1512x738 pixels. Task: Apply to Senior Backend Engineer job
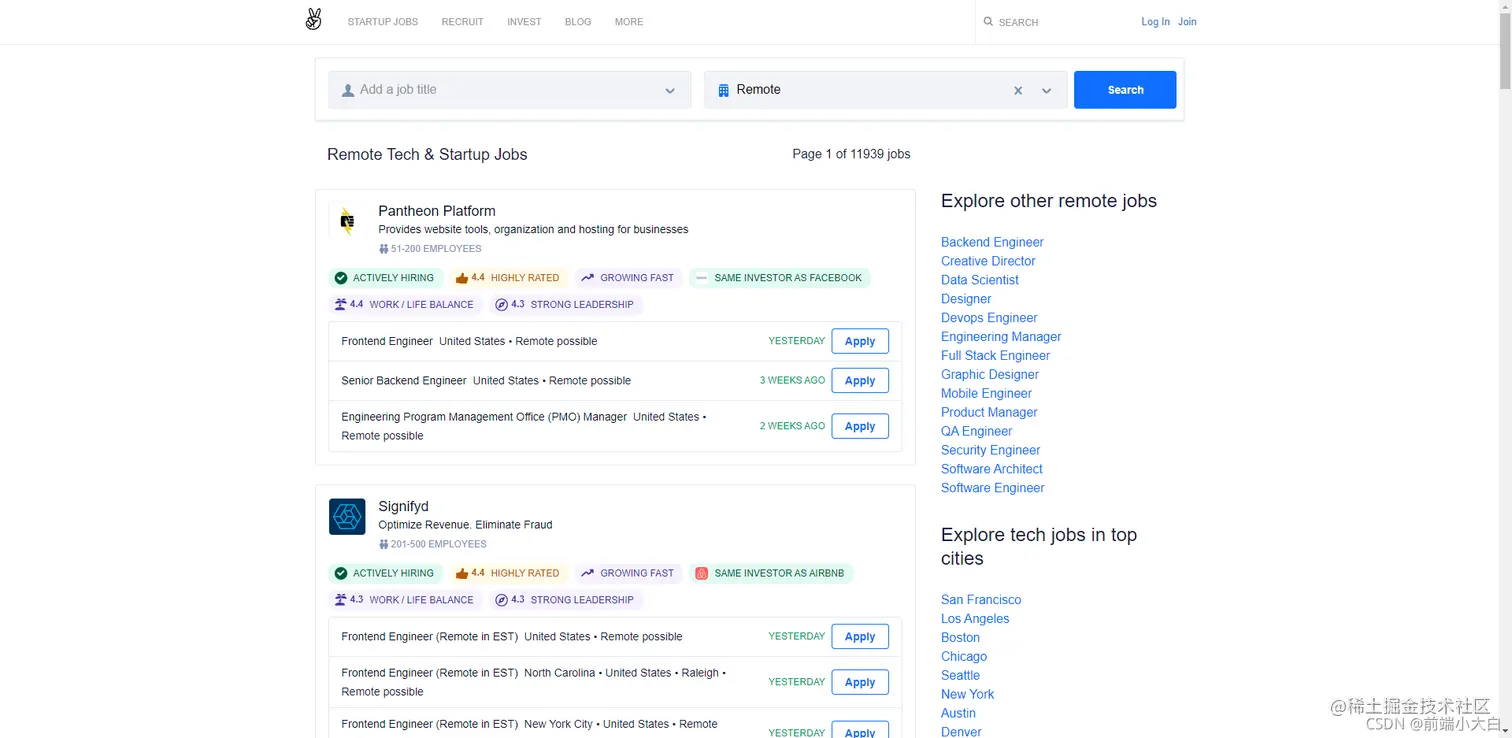(x=860, y=381)
